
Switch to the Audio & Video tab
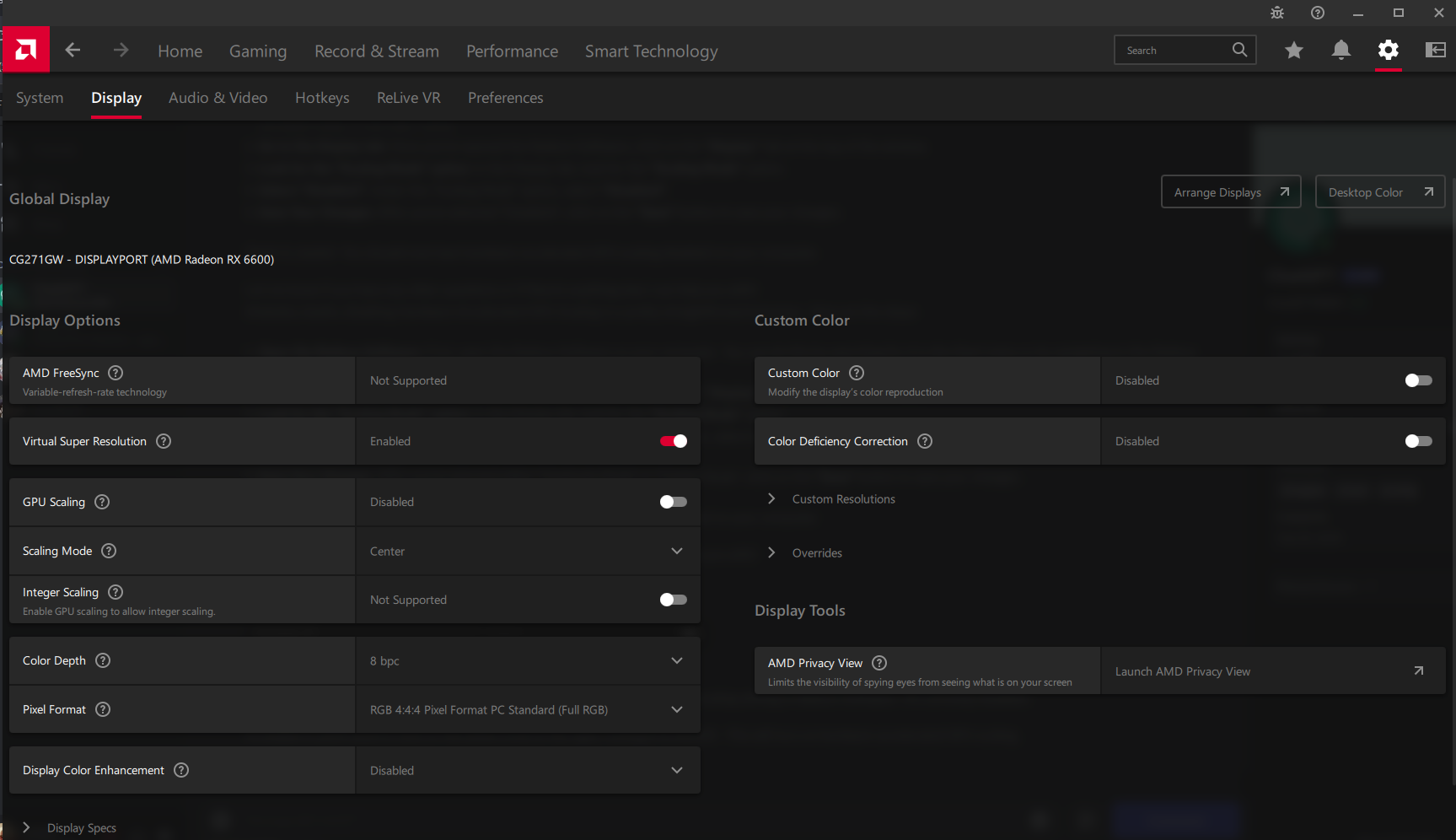218,98
